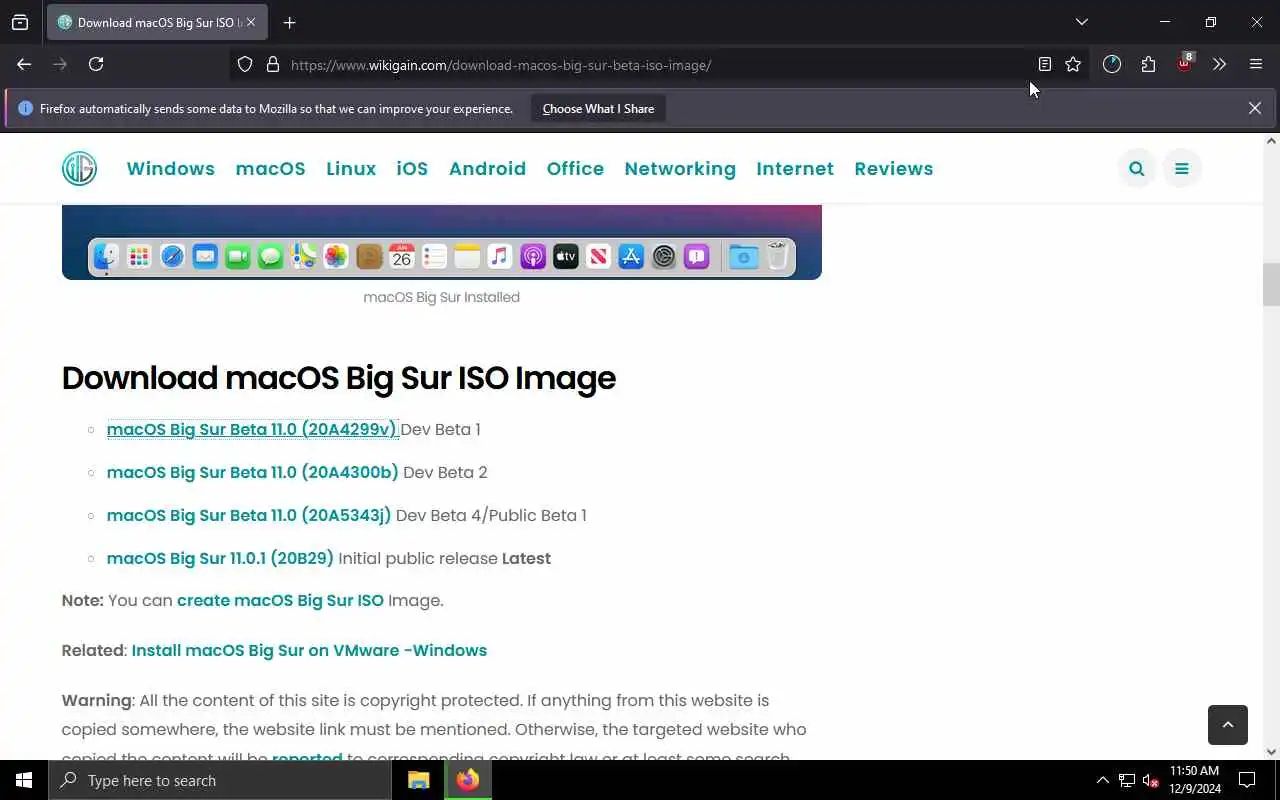Click Choose What I Share button
Screen dimensions: 1280x800
point(598,108)
